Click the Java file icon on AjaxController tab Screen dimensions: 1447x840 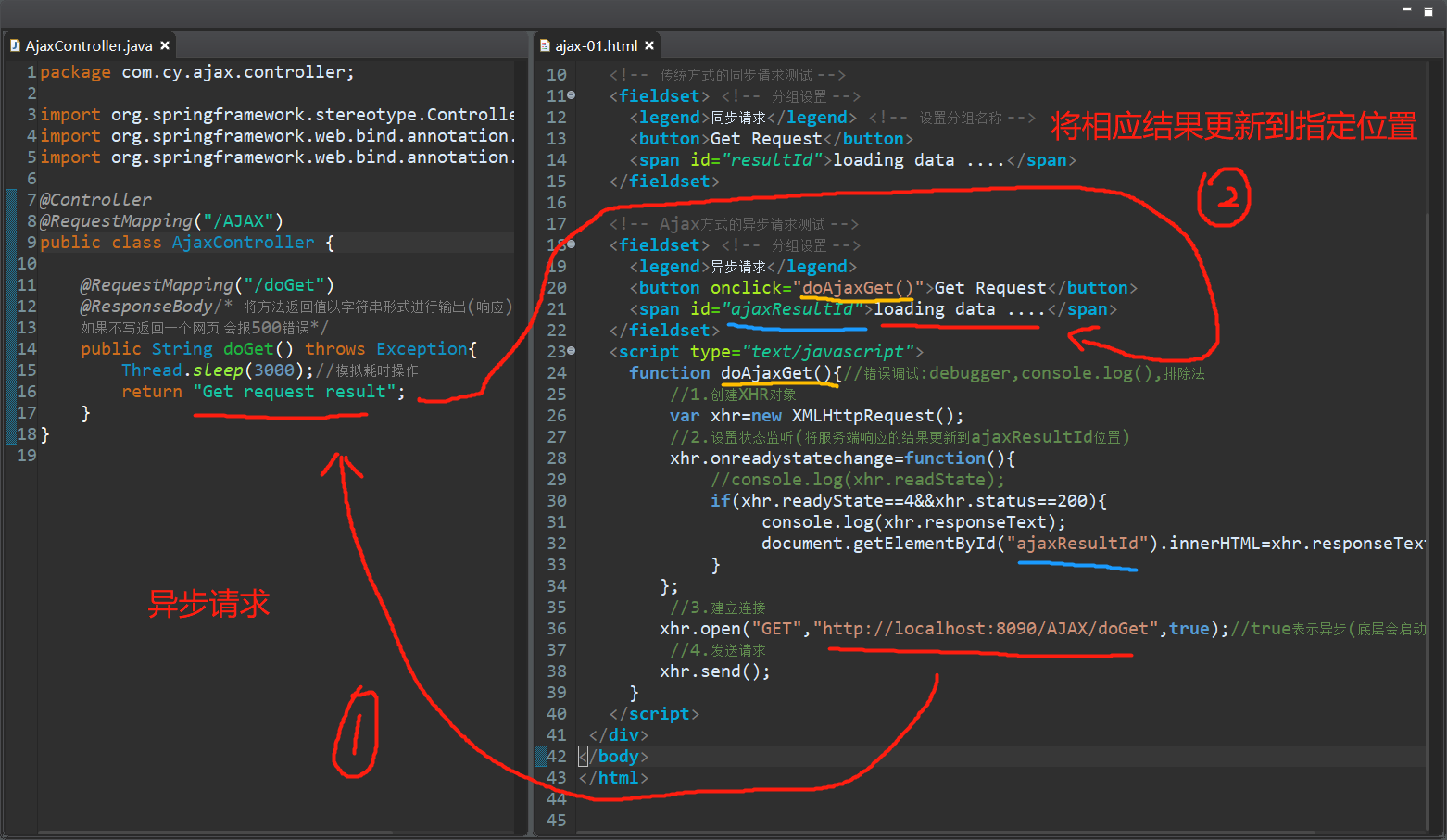pyautogui.click(x=15, y=45)
